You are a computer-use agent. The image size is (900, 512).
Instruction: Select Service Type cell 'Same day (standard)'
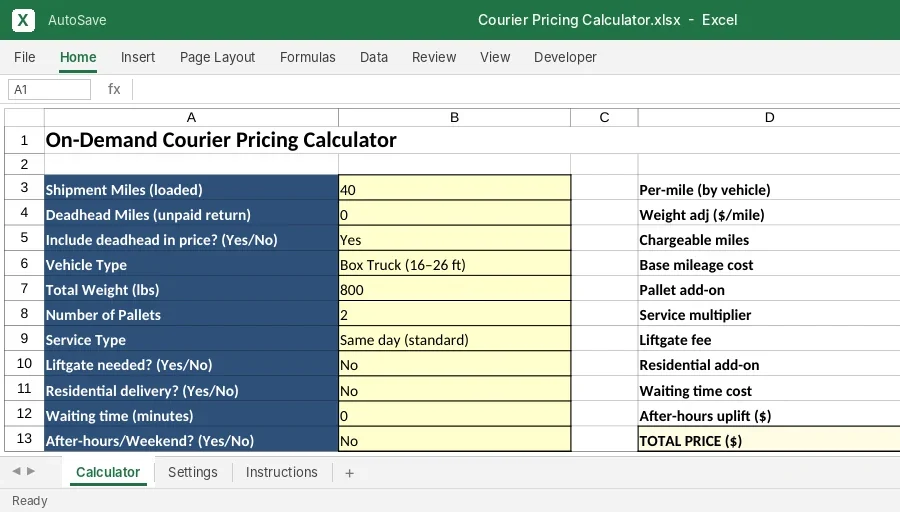pyautogui.click(x=455, y=339)
